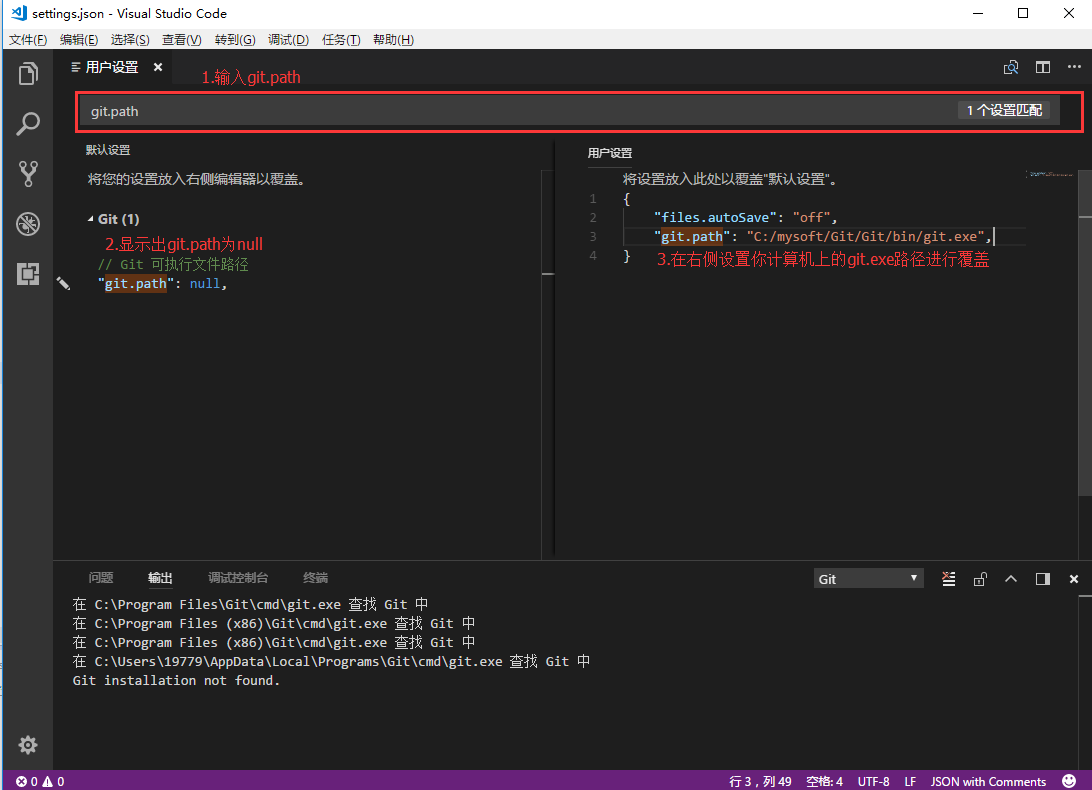
Task: Change the UTF-8 file encoding
Action: [873, 782]
